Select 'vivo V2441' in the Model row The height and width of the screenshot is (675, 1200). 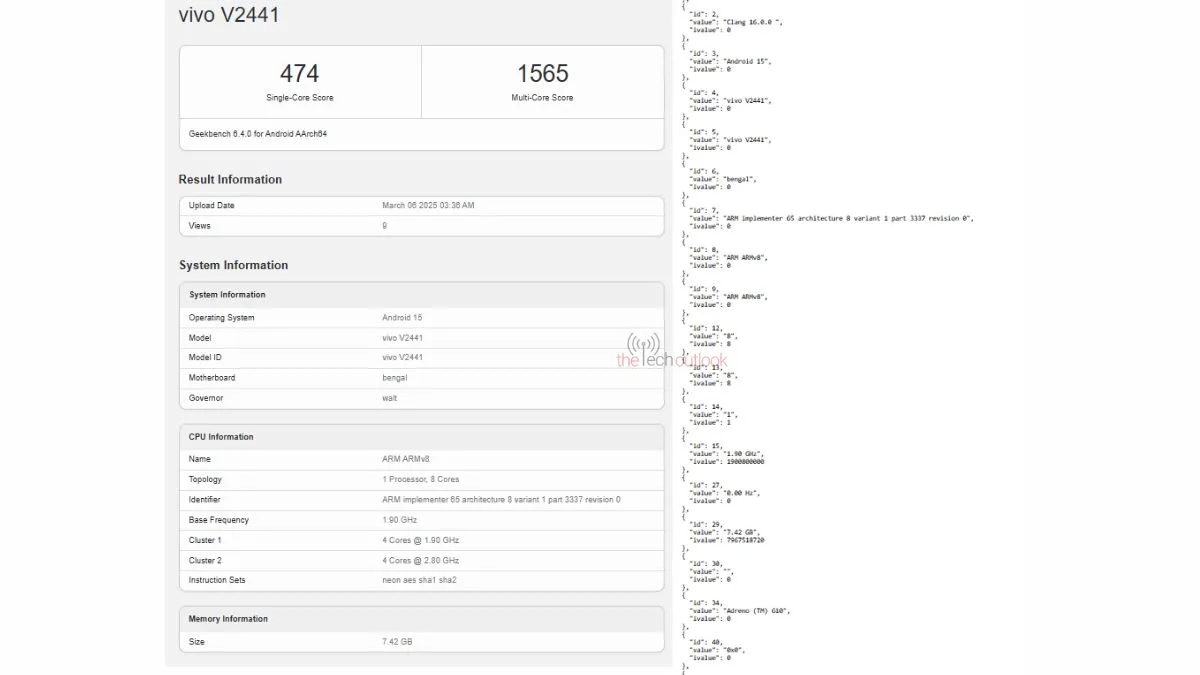[402, 338]
